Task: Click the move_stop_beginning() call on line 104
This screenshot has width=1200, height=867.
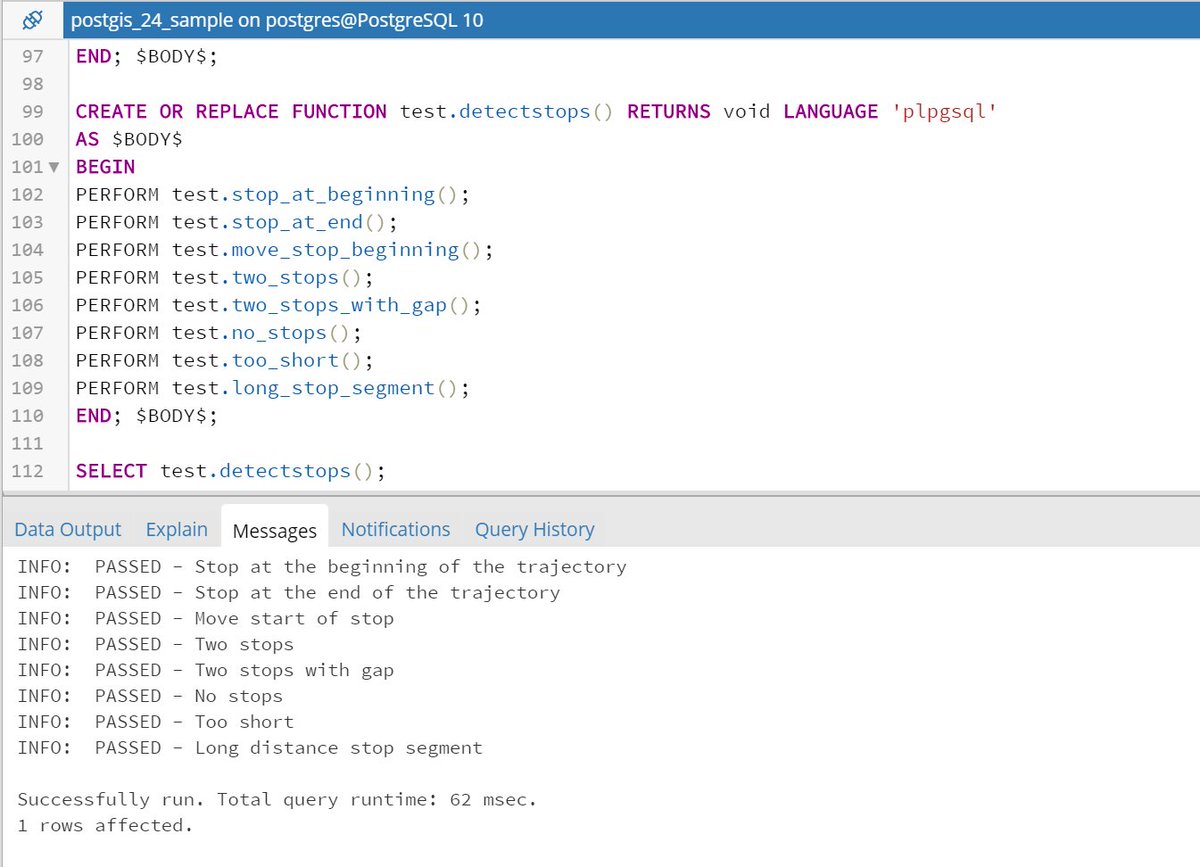Action: (x=357, y=250)
